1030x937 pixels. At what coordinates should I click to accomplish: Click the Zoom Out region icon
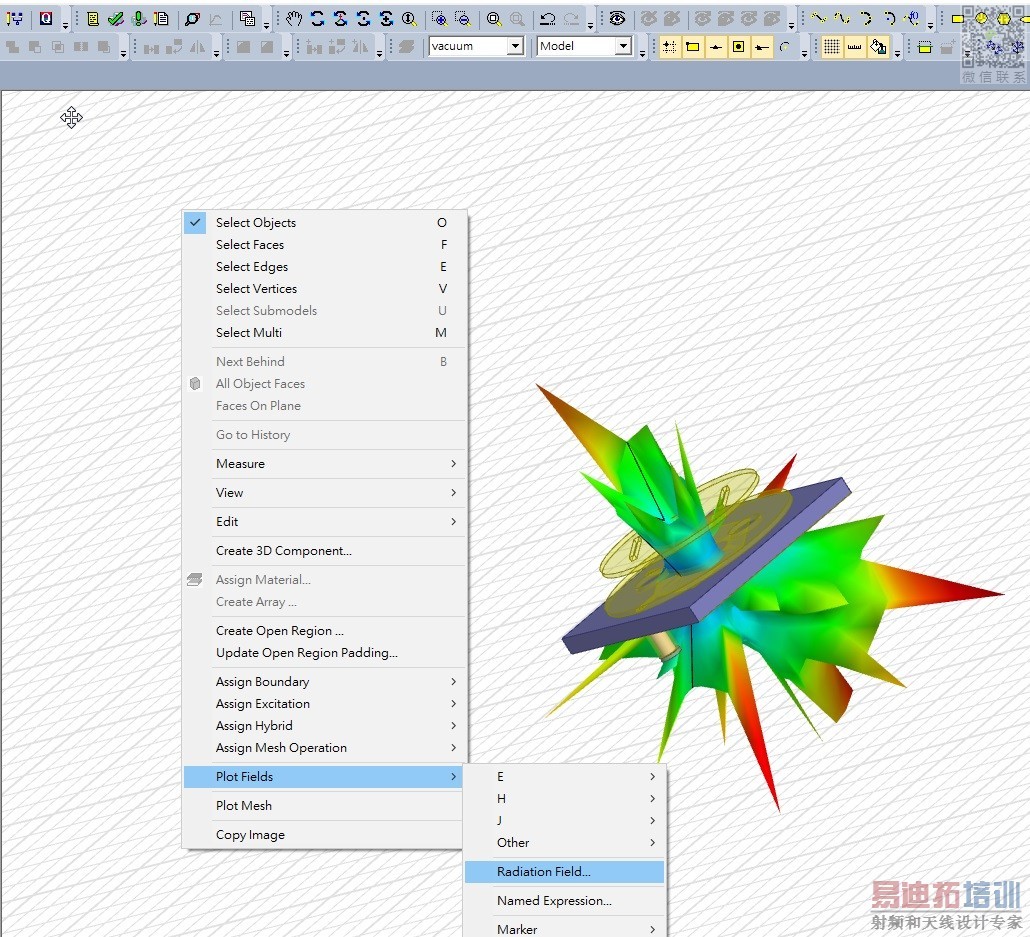coord(463,18)
